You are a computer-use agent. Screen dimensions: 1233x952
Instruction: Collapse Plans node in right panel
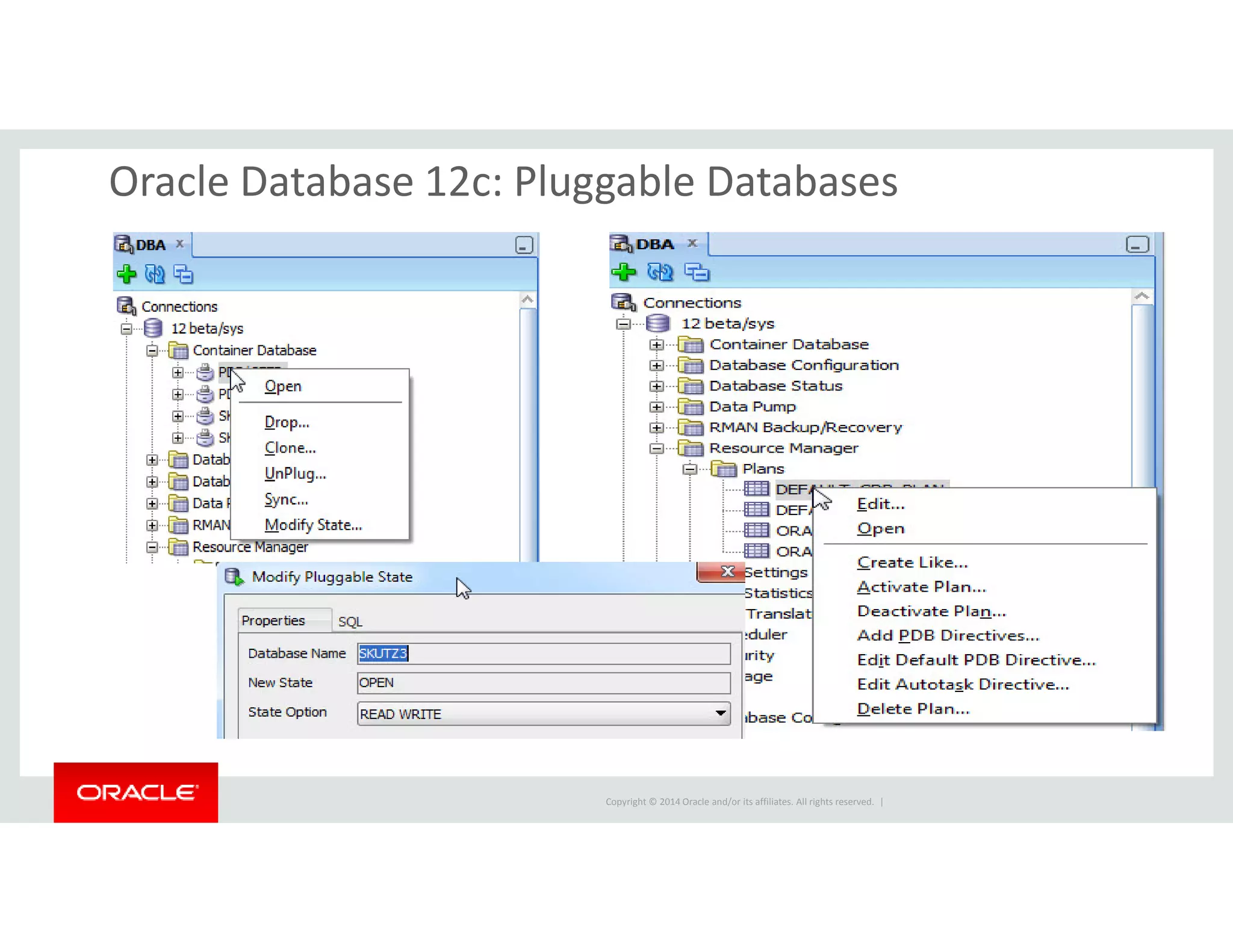click(x=690, y=469)
